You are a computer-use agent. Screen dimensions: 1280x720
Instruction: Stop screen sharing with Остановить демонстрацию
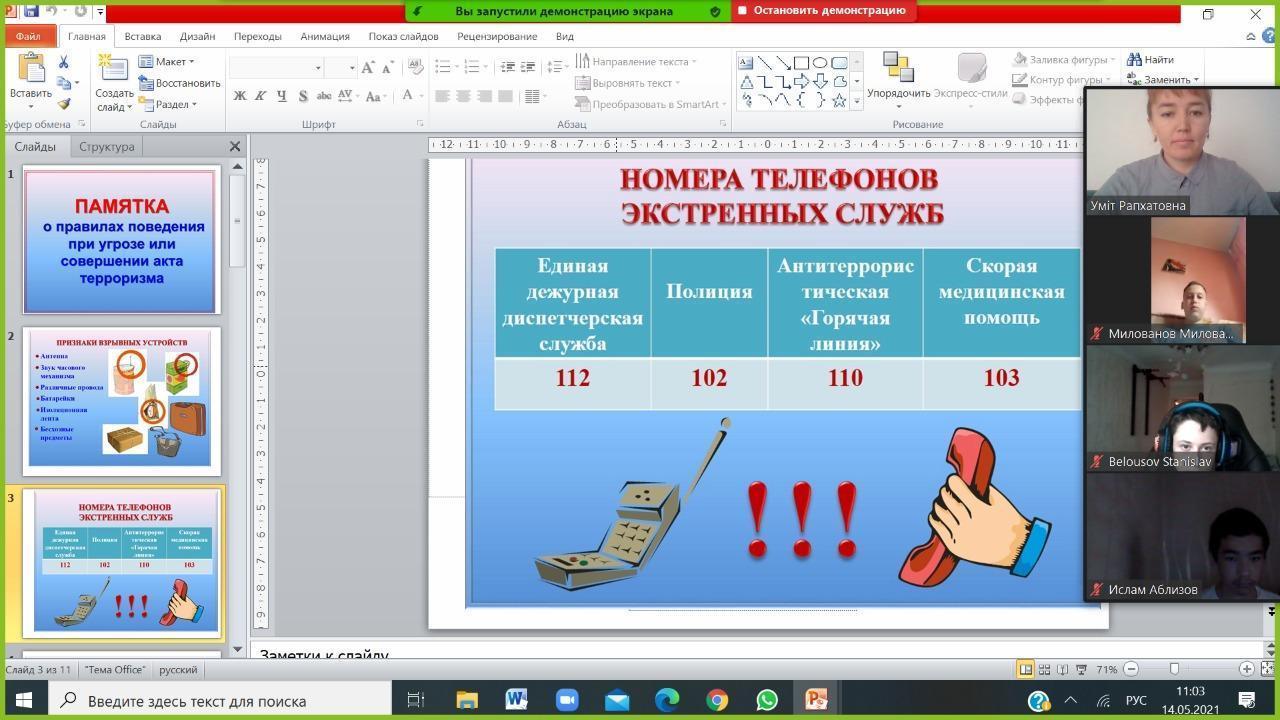(821, 11)
